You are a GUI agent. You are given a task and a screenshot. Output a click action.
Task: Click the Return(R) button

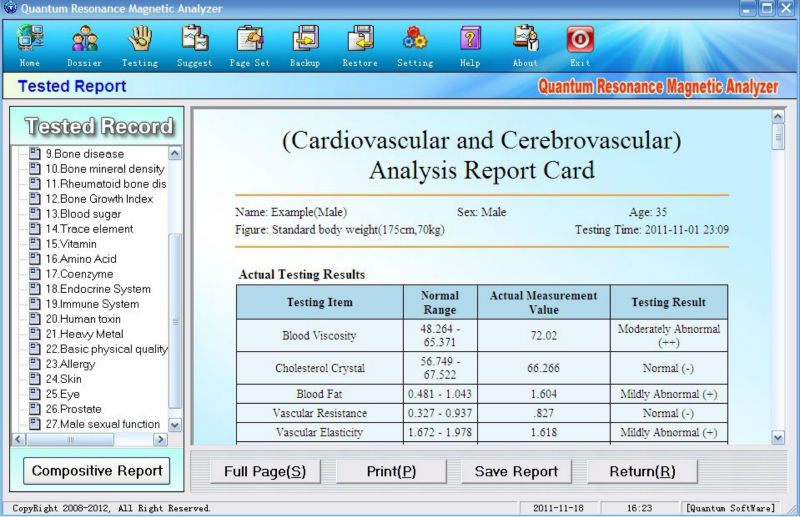[642, 472]
